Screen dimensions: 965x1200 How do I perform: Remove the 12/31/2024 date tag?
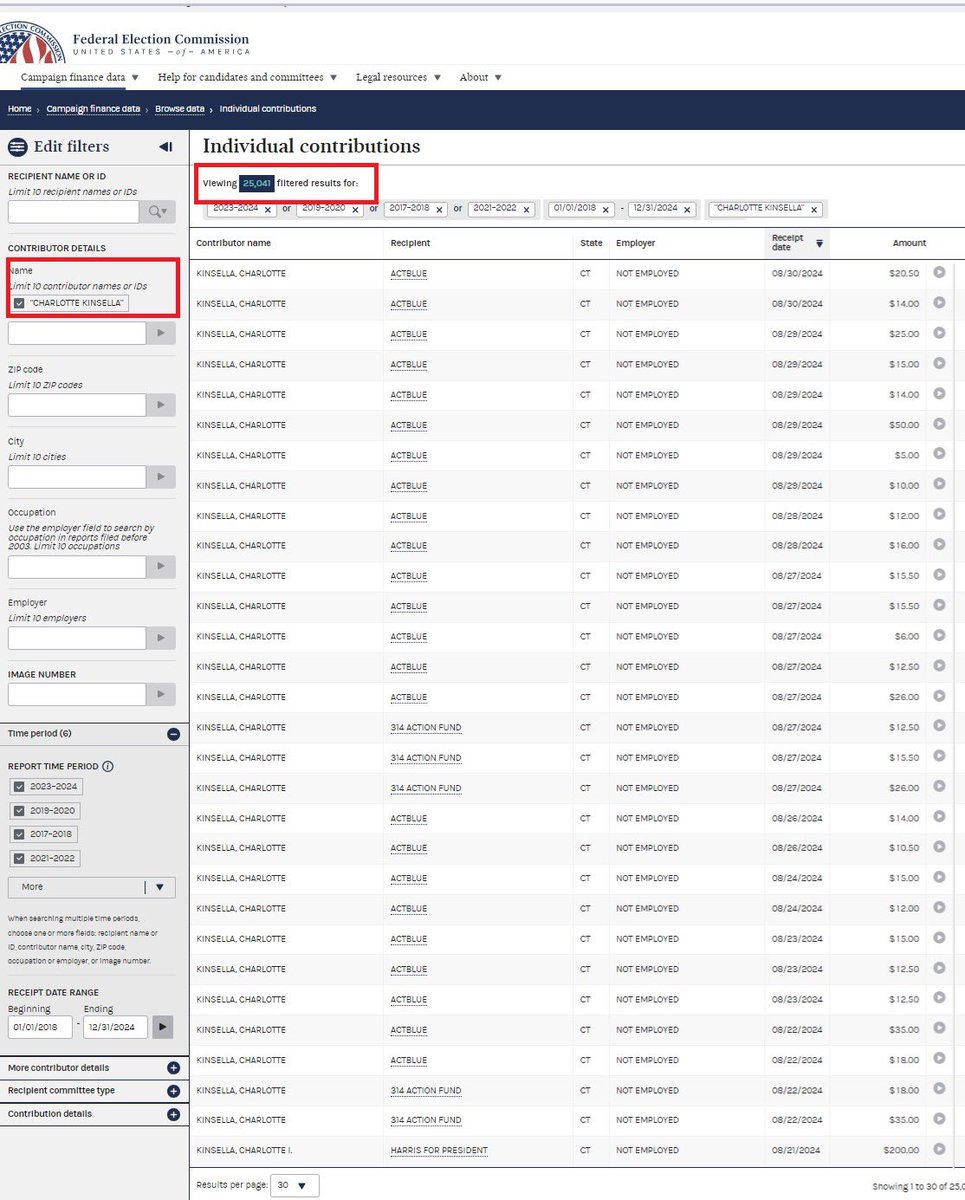point(687,210)
